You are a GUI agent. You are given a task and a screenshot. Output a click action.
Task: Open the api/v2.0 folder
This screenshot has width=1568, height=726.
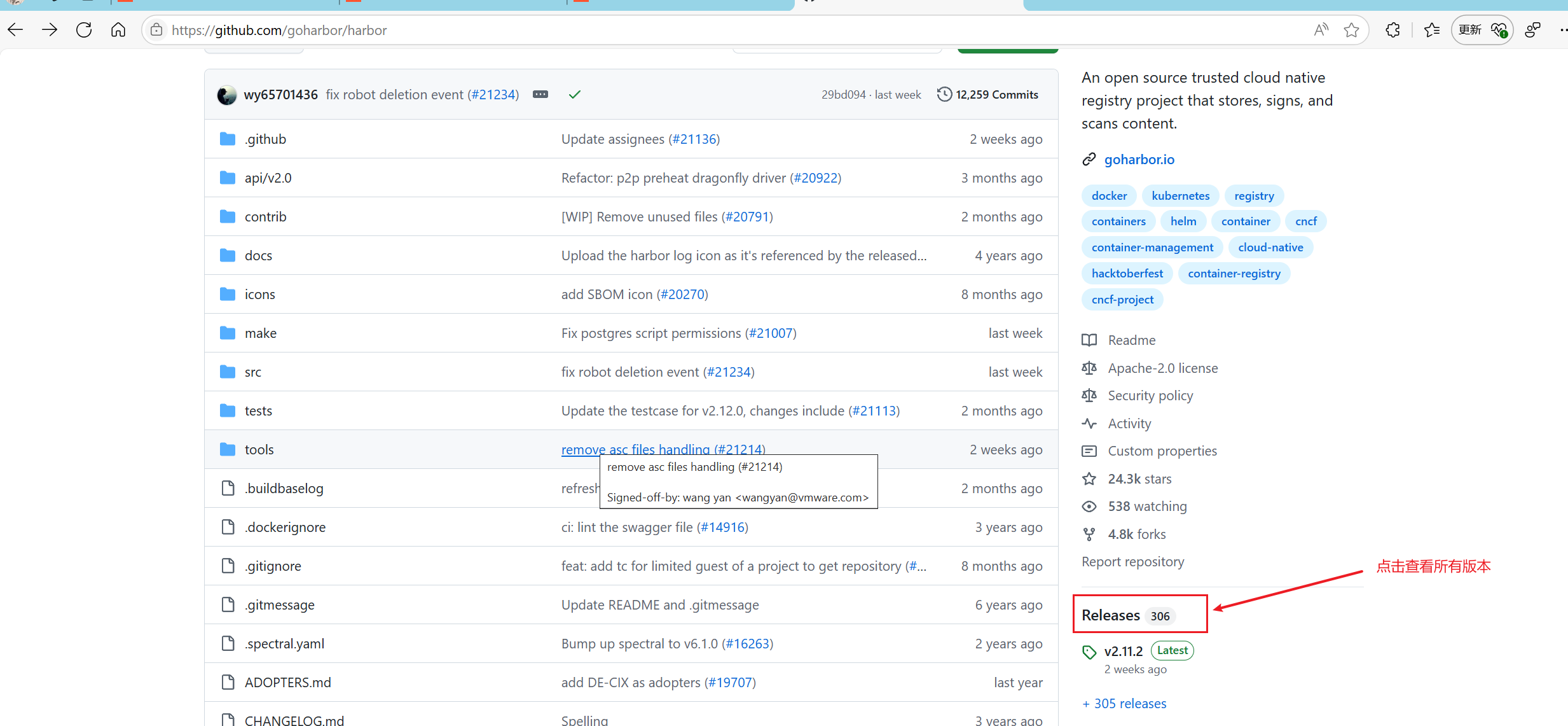268,178
